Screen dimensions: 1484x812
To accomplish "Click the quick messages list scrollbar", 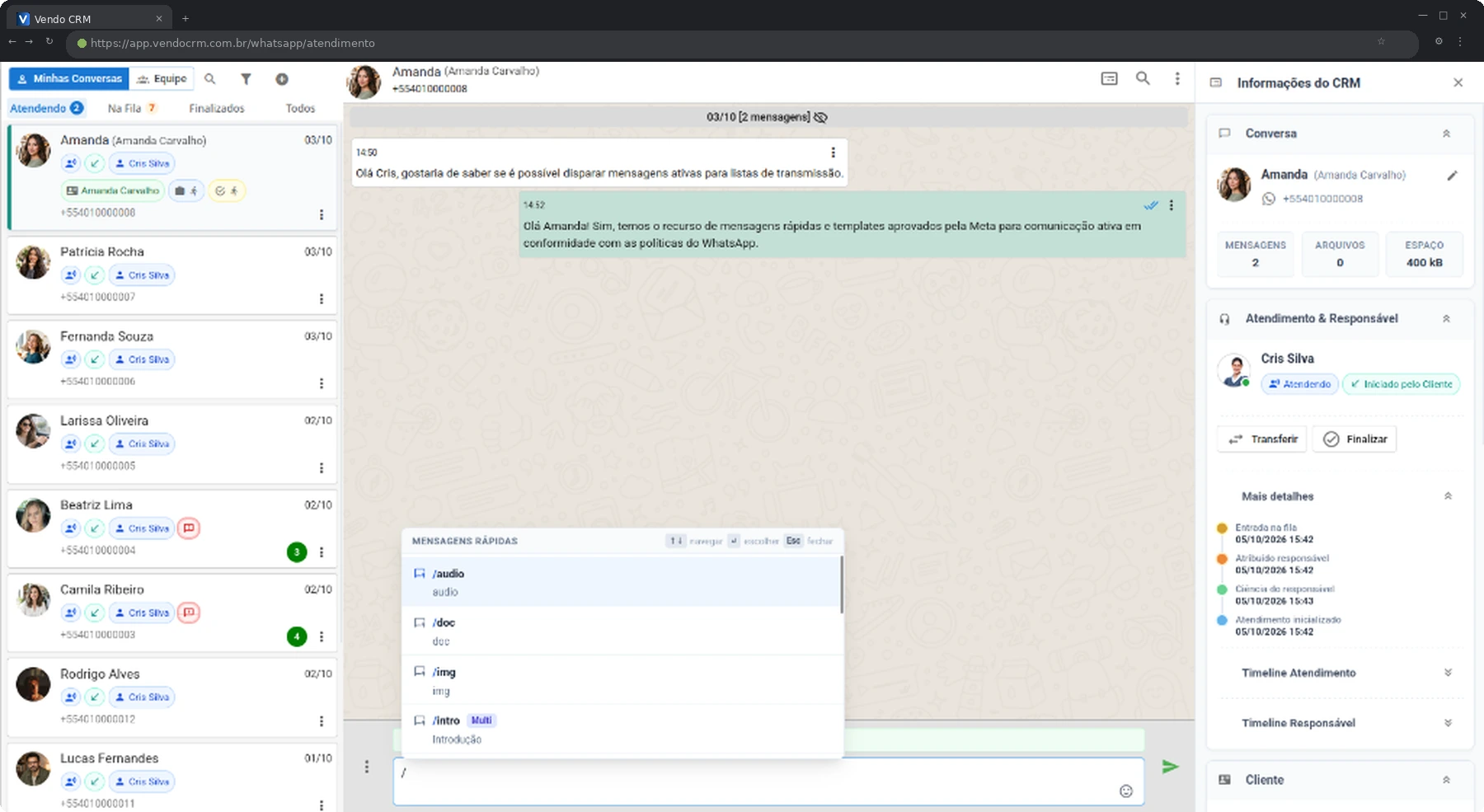I will coord(842,585).
